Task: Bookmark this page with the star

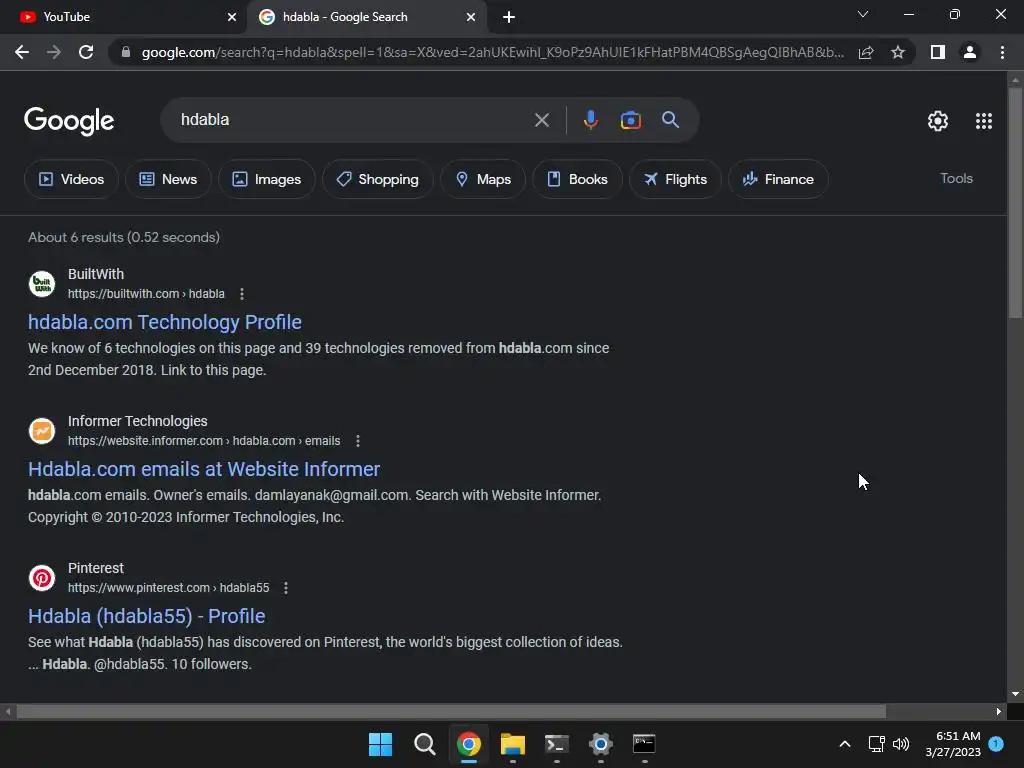Action: (x=898, y=52)
